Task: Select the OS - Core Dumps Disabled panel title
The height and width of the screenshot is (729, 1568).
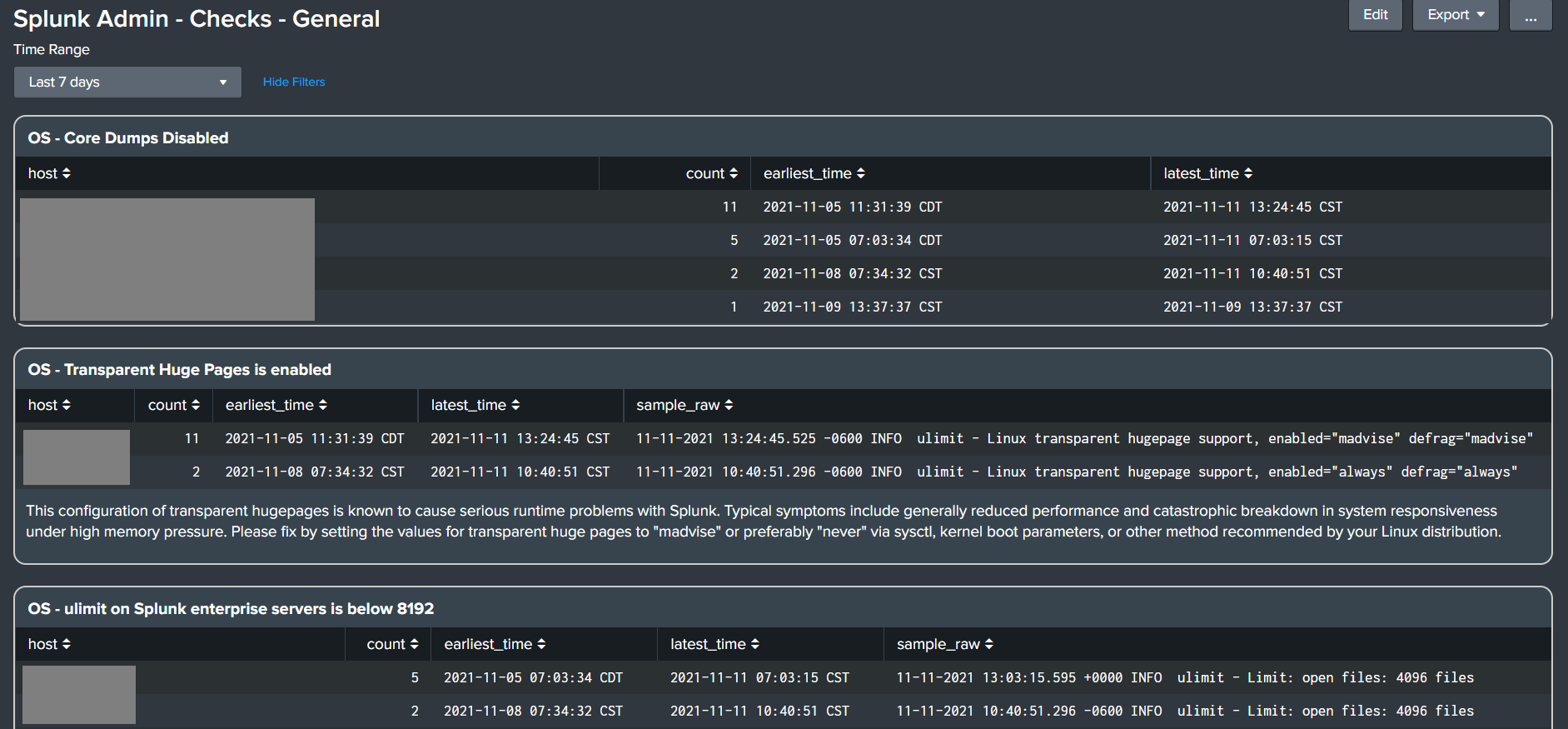Action: 128,138
